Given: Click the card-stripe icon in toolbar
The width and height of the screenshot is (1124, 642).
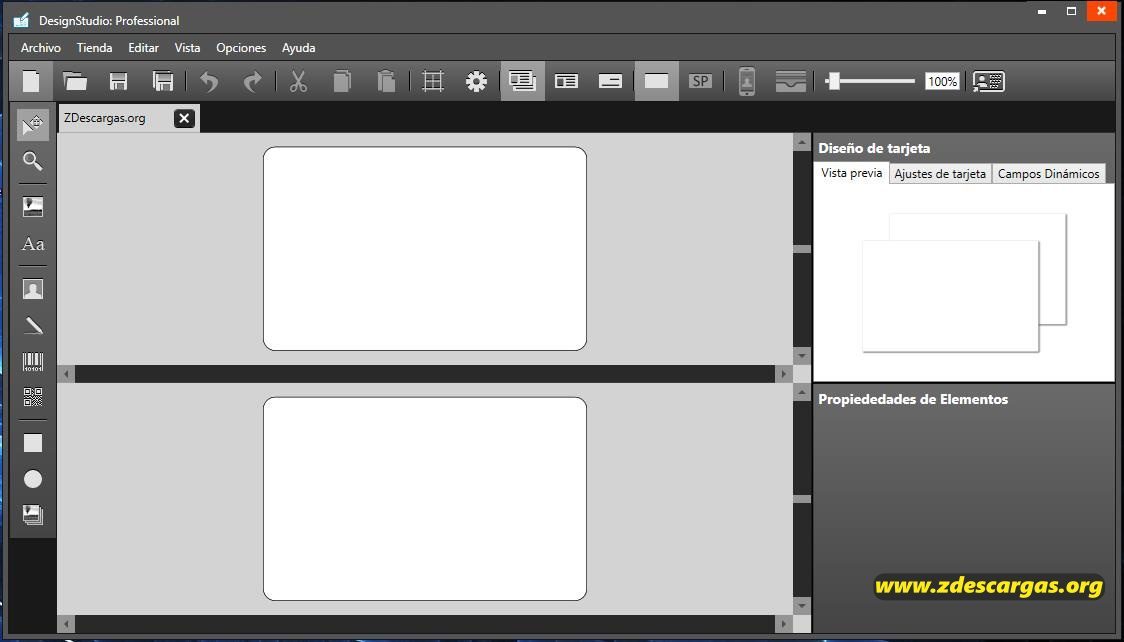Looking at the screenshot, I should 791,81.
